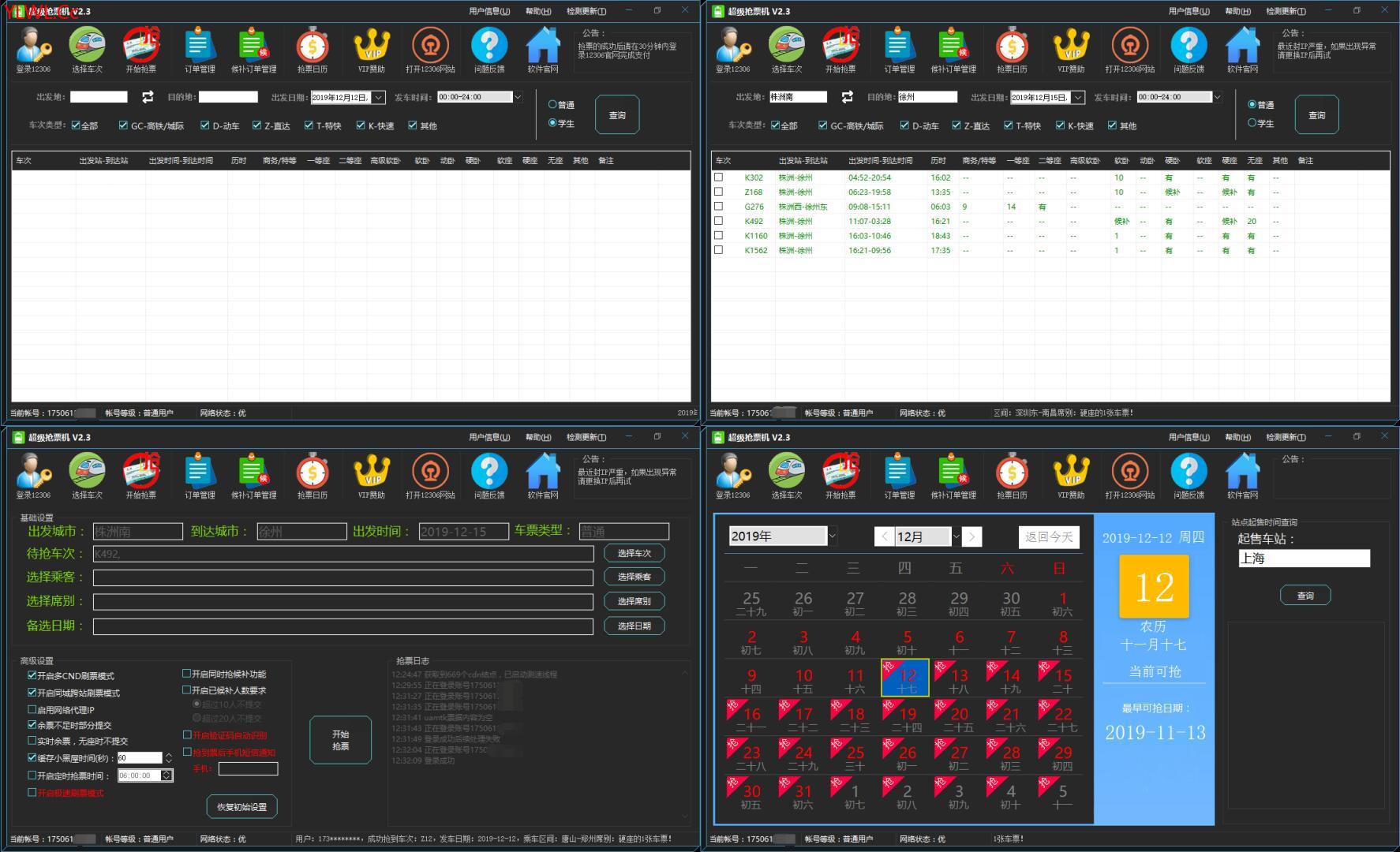Click the 缓存小黑屋时间 spinner arrows
This screenshot has height=852, width=1400.
coord(168,758)
